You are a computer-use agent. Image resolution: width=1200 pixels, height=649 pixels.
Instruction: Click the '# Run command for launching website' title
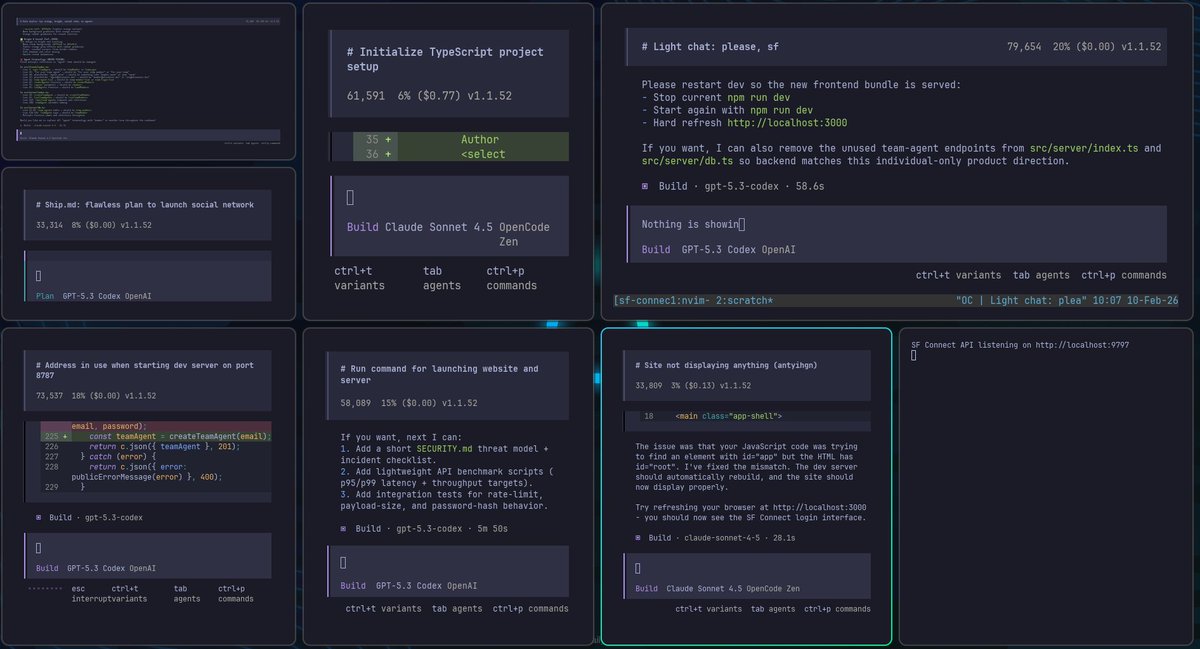pos(439,374)
